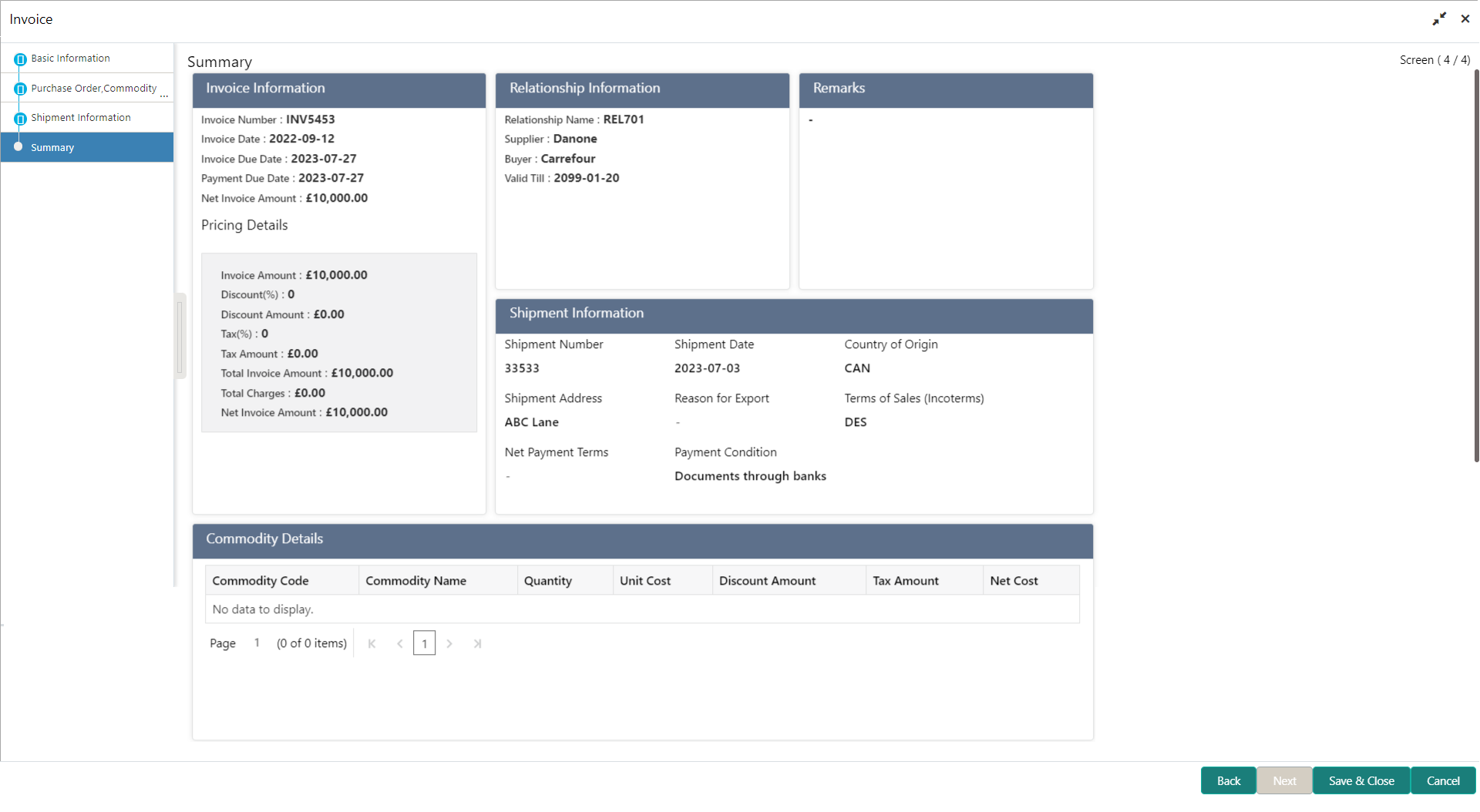1480x812 pixels.
Task: Click the Remarks panel header
Action: (x=946, y=90)
